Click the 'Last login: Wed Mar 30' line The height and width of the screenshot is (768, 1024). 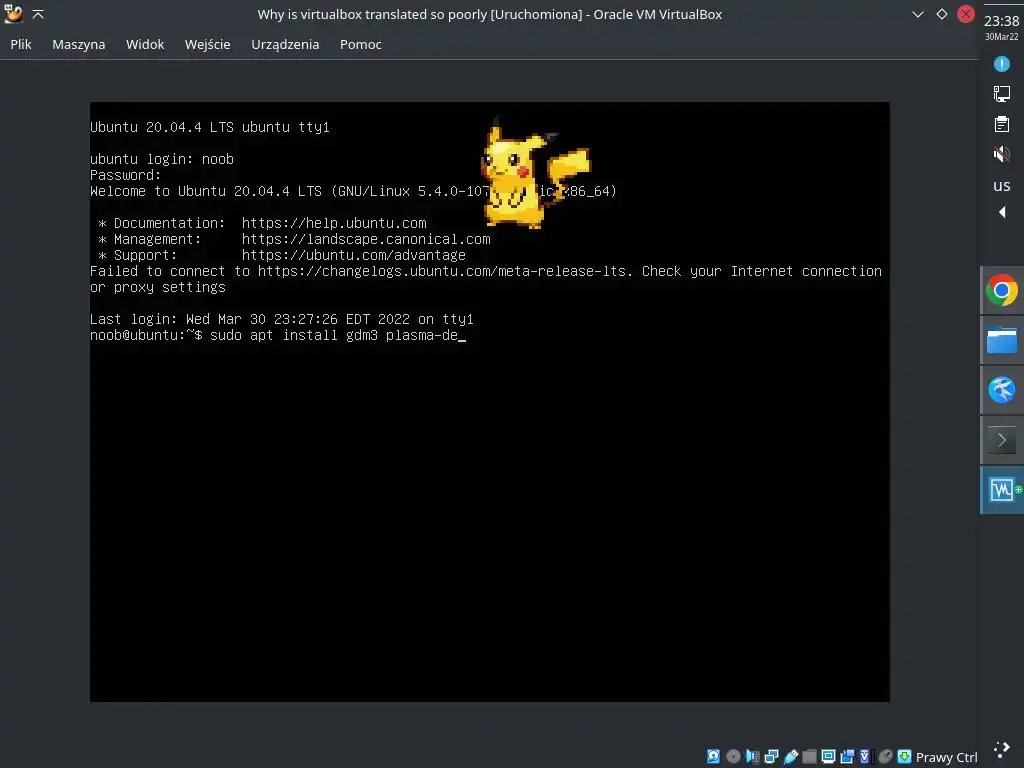[281, 319]
